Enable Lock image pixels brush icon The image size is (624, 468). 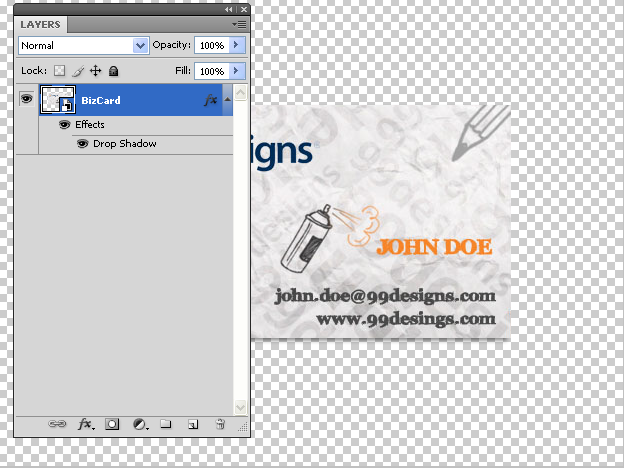(78, 71)
